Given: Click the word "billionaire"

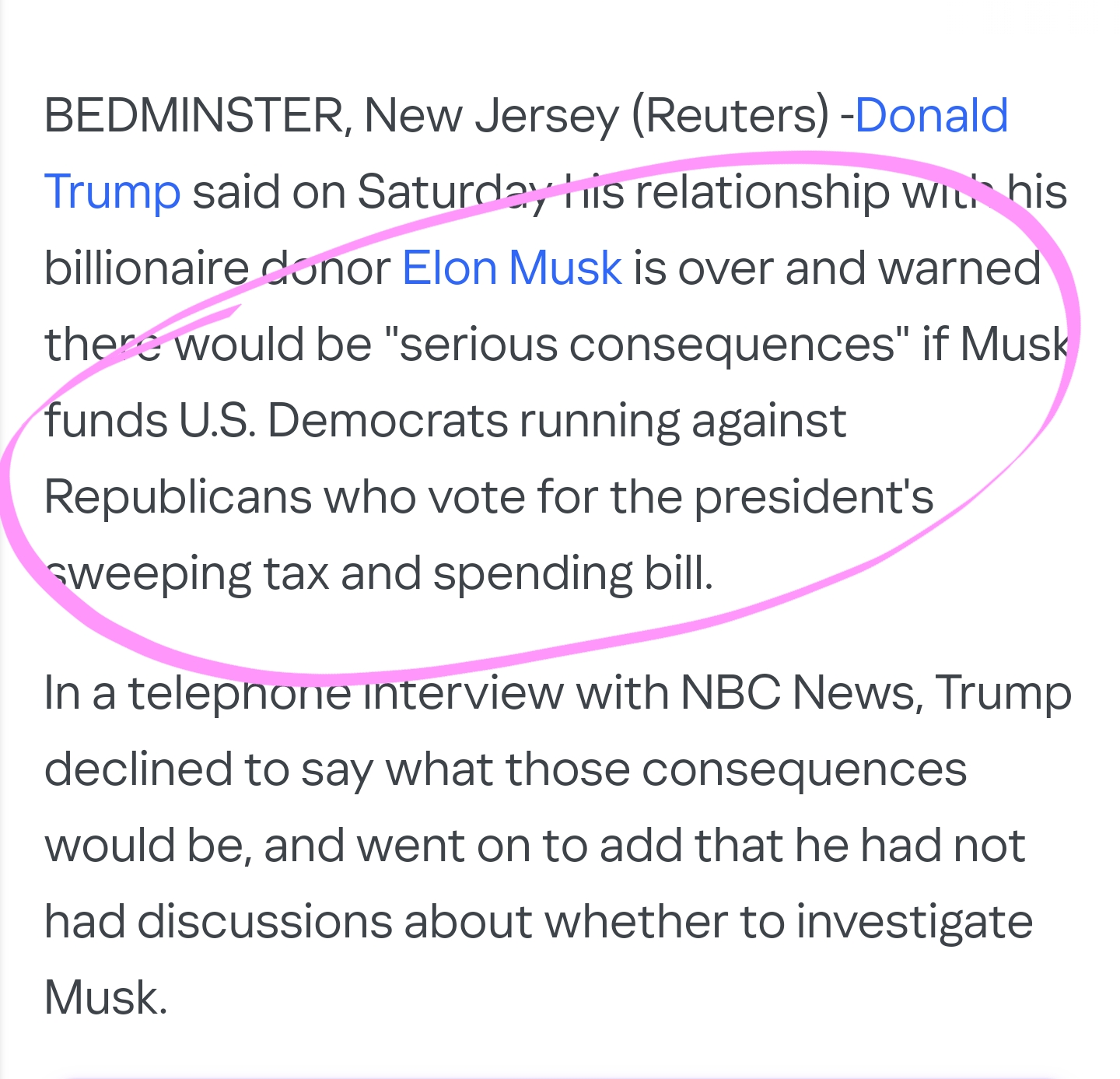Looking at the screenshot, I should (x=145, y=268).
